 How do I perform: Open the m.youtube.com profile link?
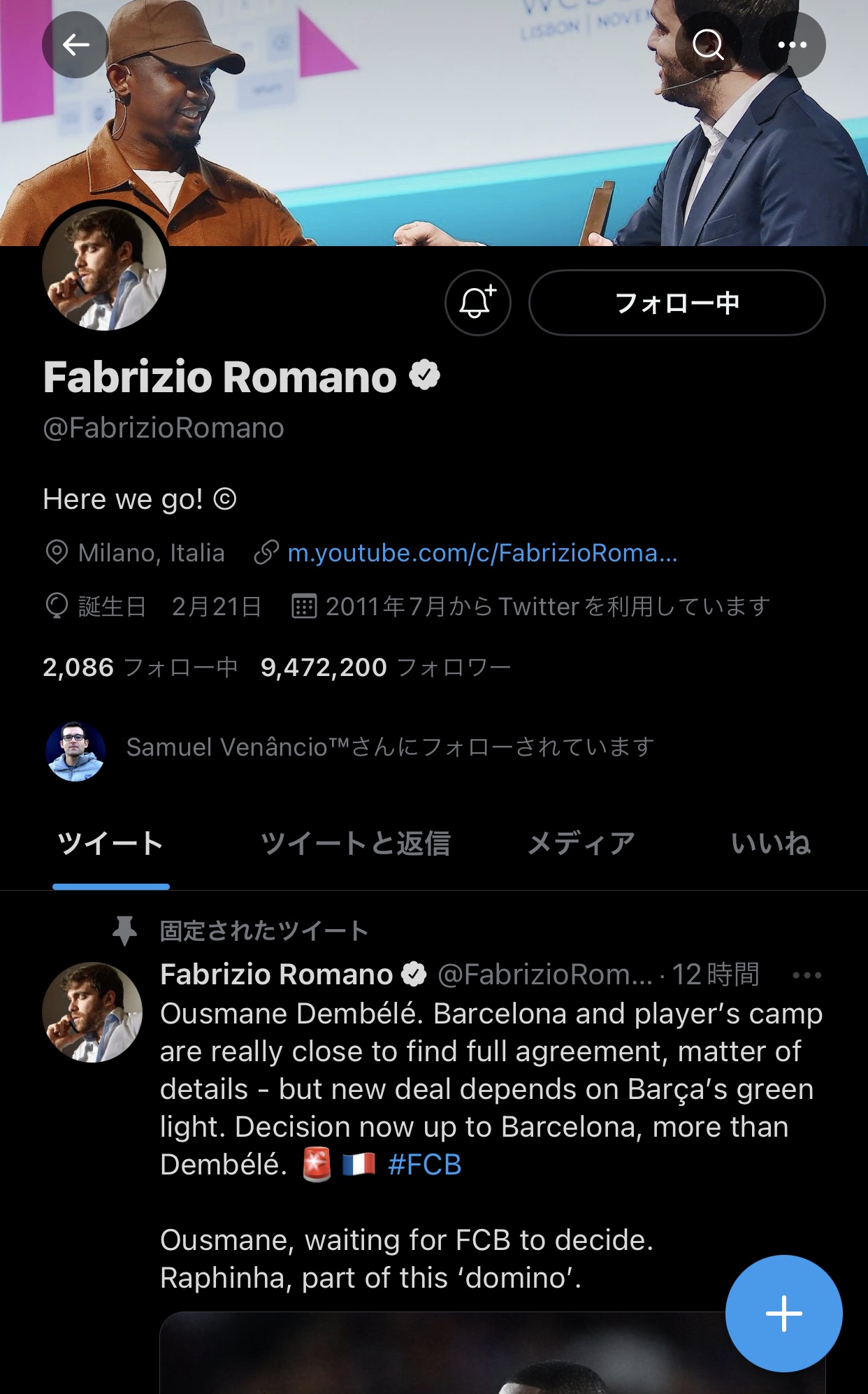[482, 553]
